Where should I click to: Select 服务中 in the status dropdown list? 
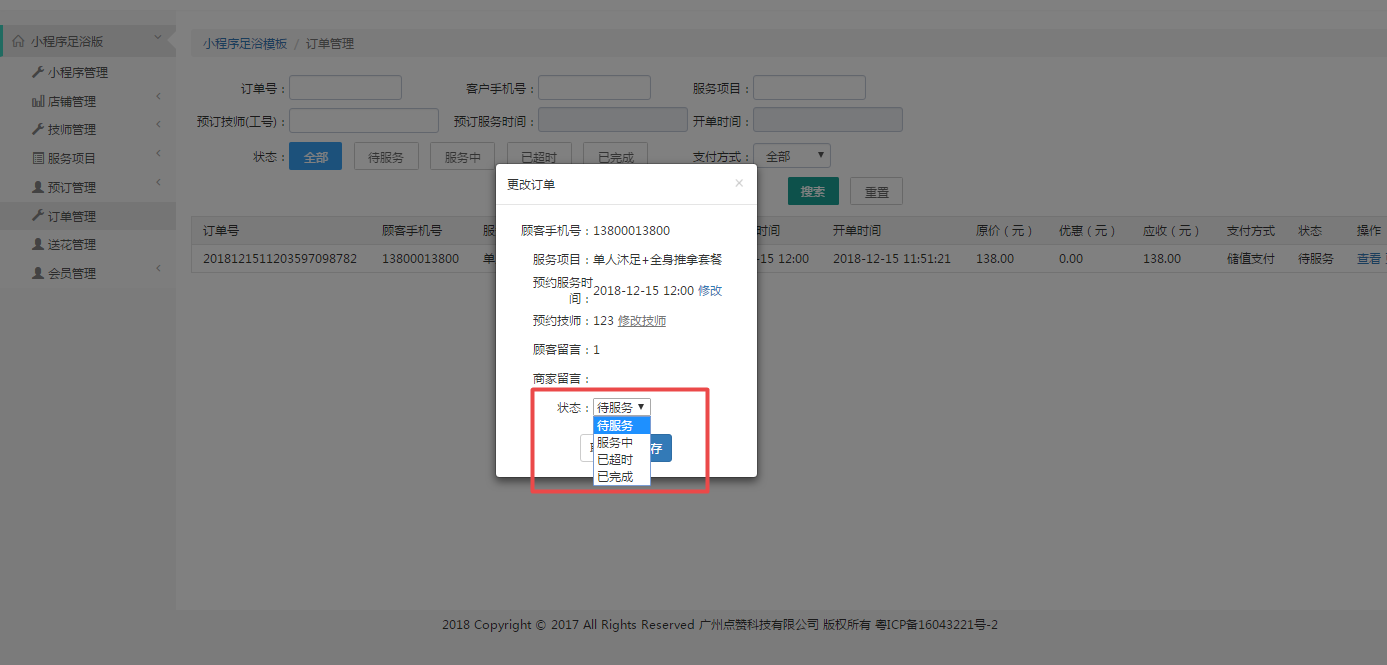point(615,443)
